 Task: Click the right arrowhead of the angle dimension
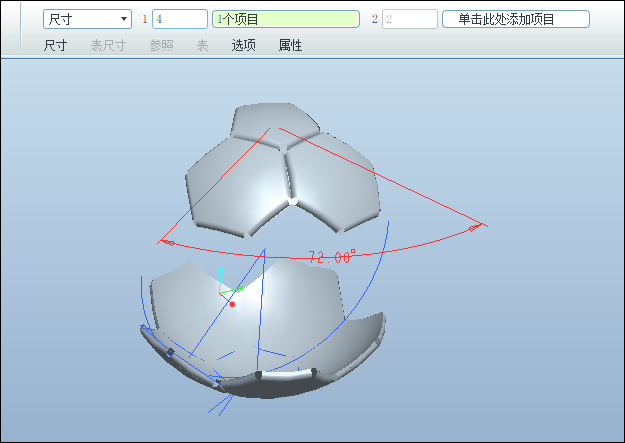[474, 228]
